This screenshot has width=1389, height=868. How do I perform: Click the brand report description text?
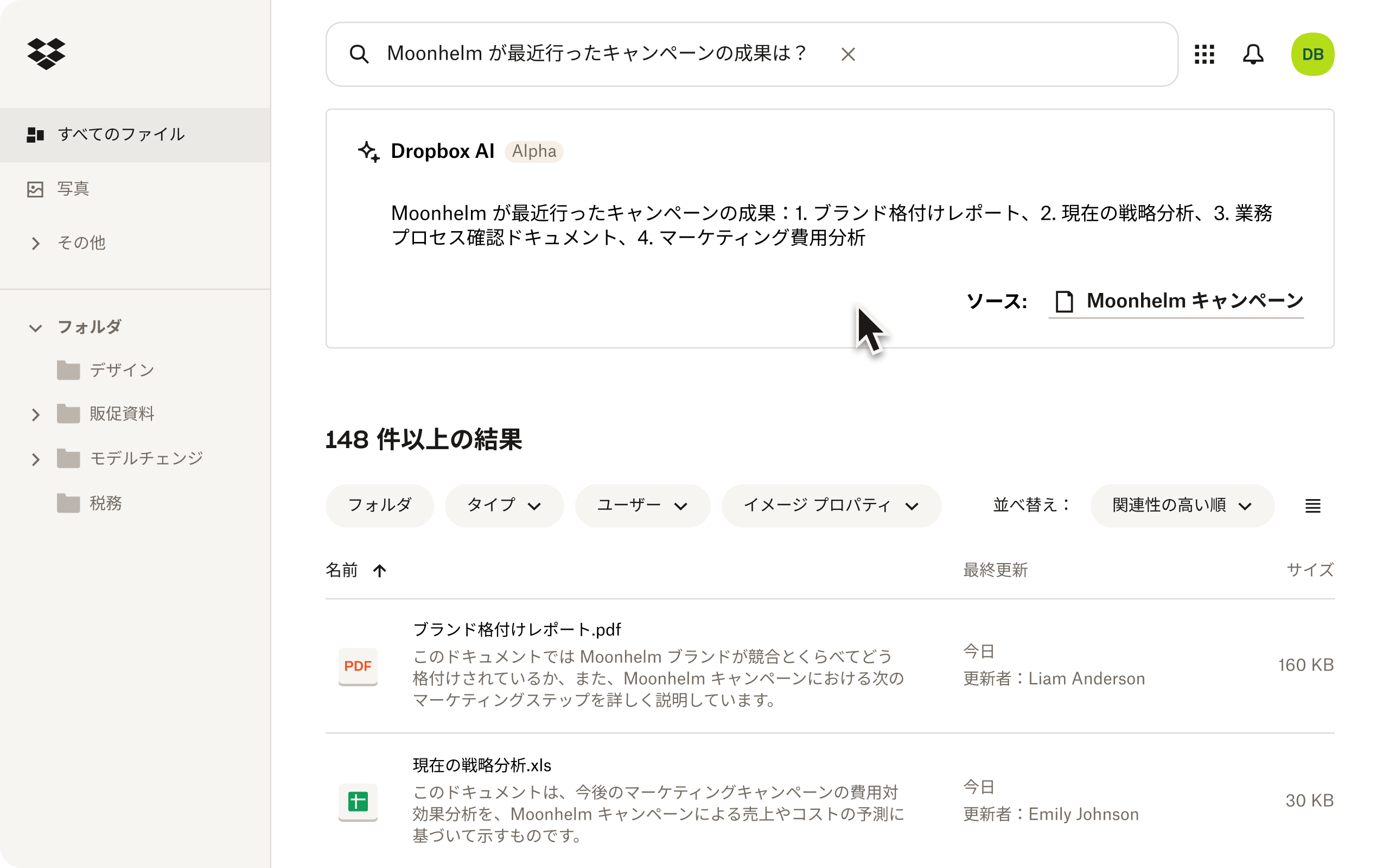click(658, 679)
